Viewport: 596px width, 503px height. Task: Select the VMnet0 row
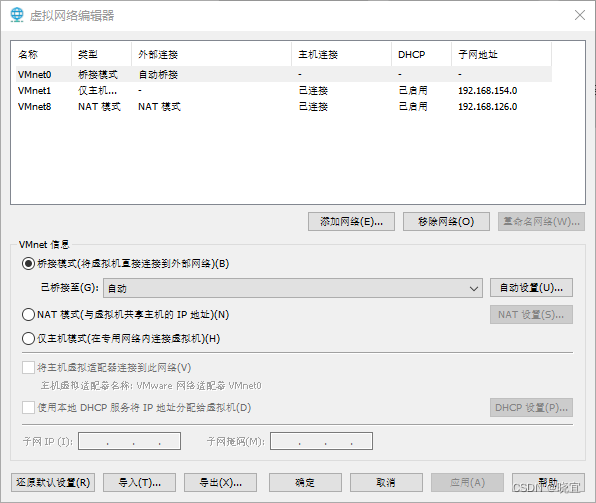pos(284,75)
